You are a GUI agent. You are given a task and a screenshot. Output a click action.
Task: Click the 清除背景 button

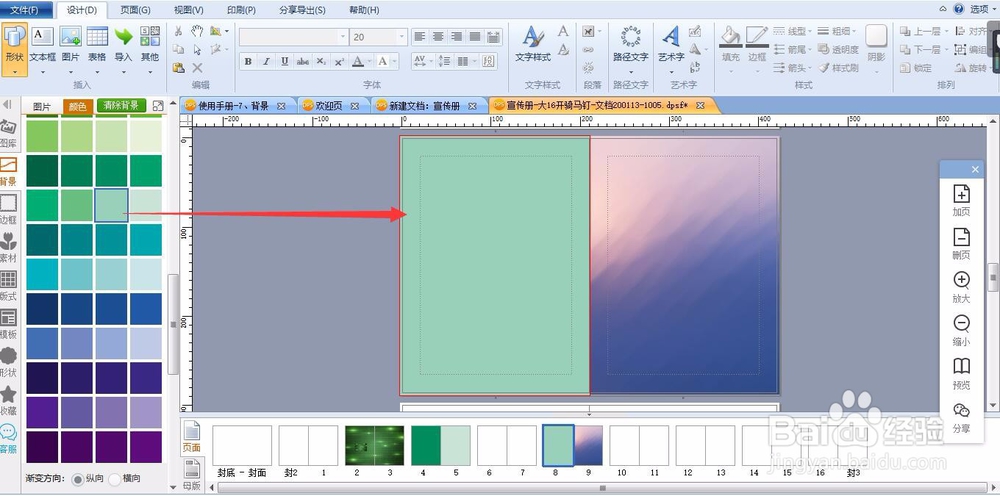[121, 106]
